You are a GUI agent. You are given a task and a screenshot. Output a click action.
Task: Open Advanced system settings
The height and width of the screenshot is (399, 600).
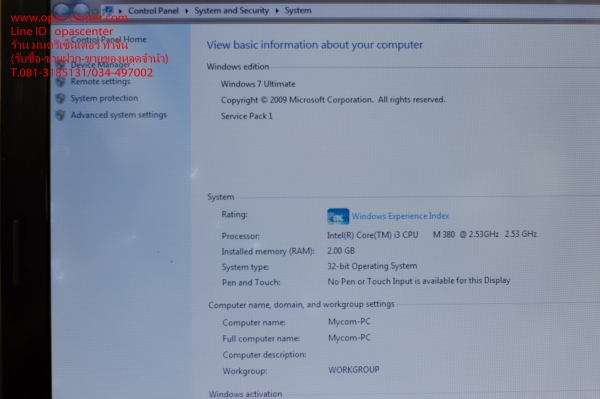[x=119, y=115]
